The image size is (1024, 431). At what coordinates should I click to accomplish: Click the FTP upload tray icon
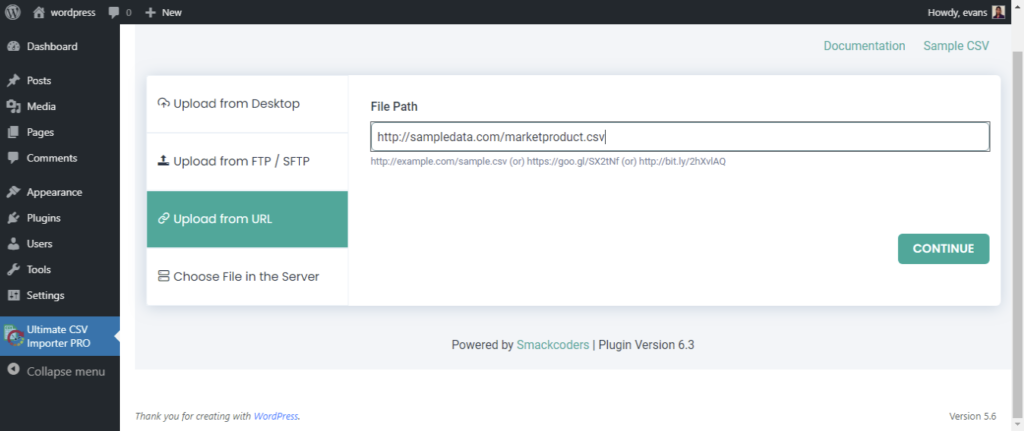click(x=164, y=161)
